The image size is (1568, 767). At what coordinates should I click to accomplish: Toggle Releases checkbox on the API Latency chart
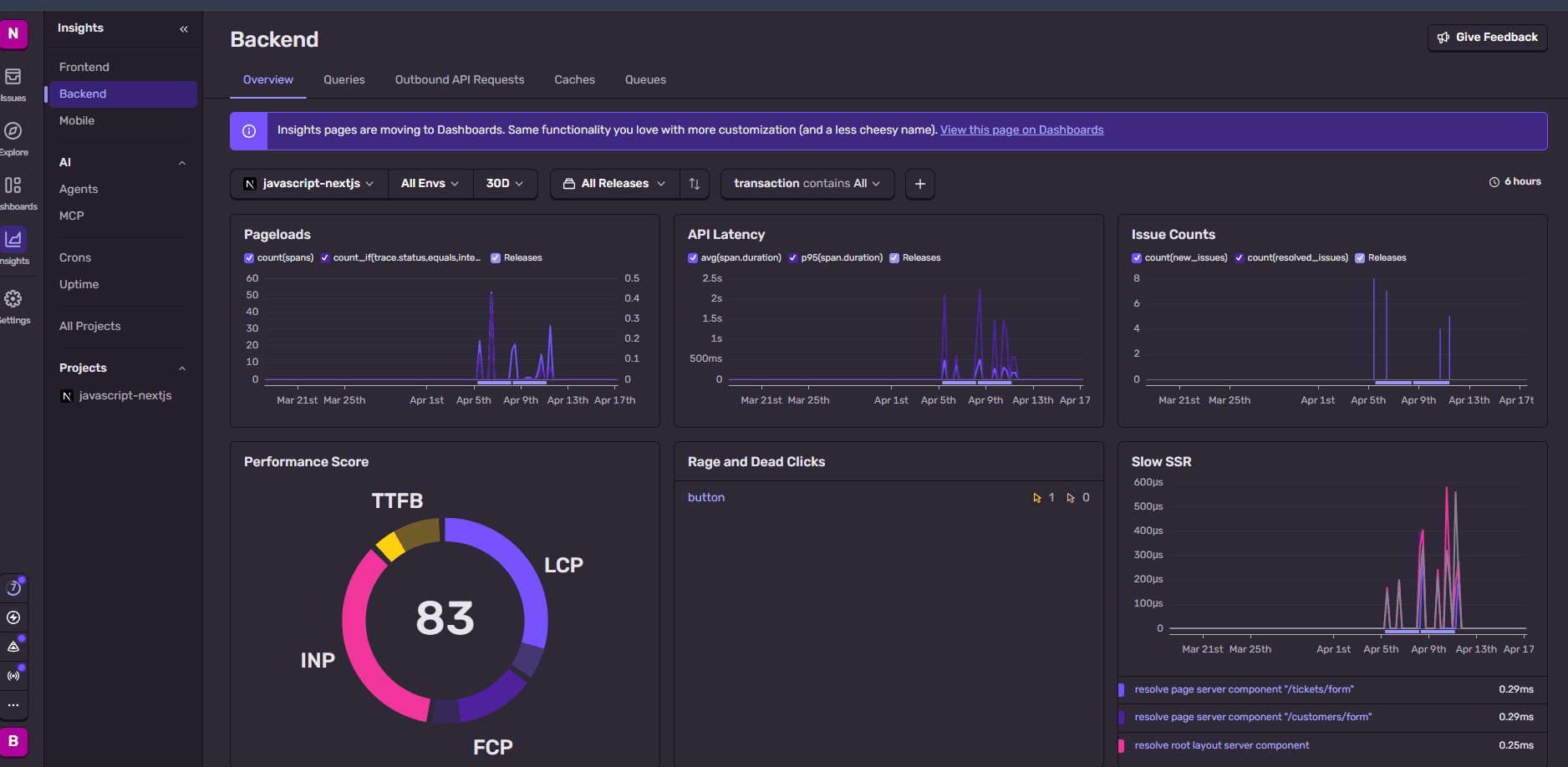[x=894, y=257]
